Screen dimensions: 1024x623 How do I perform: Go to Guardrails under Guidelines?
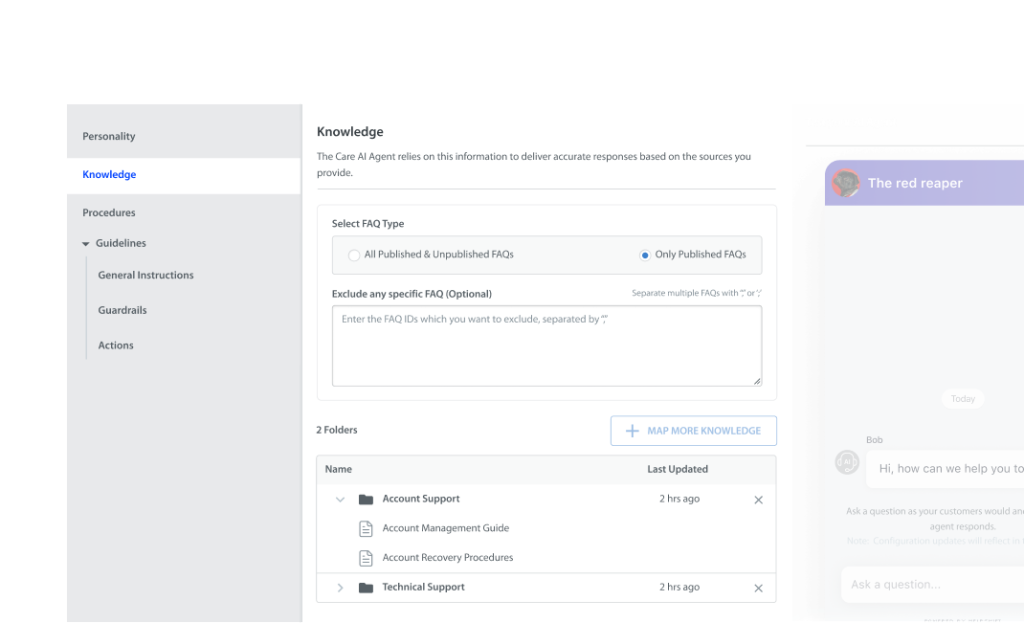(x=122, y=310)
